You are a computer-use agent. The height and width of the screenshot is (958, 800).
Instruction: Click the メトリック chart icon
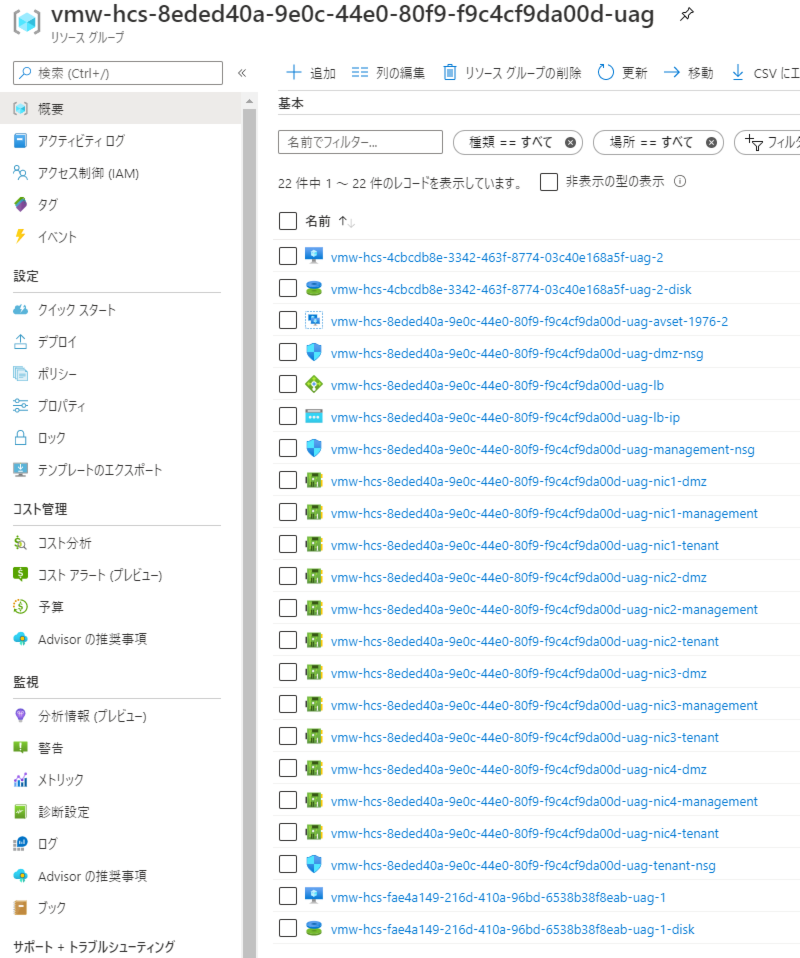20,780
